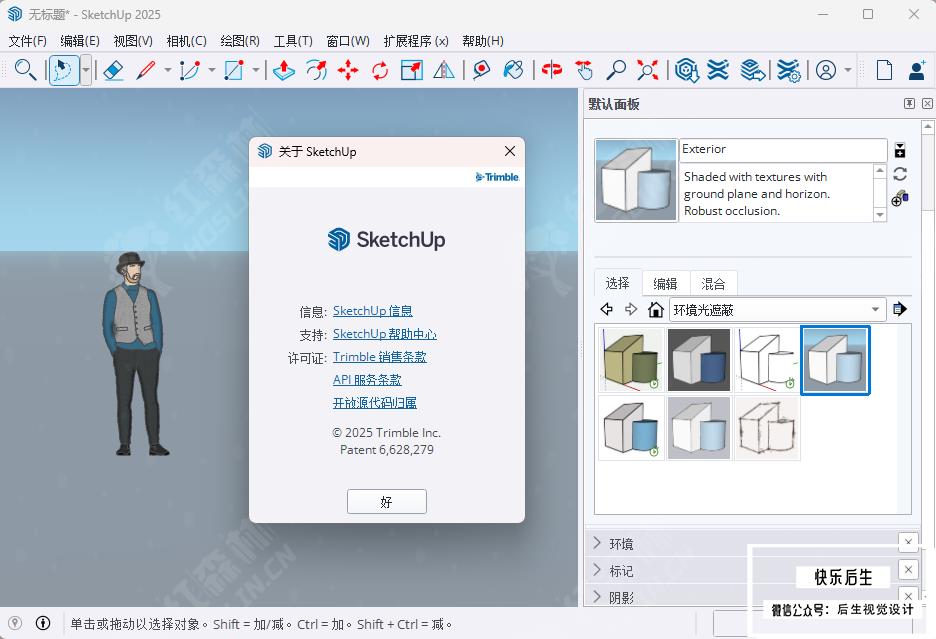This screenshot has height=639, width=936.
Task: Select the Pan hand tool
Action: 584,70
